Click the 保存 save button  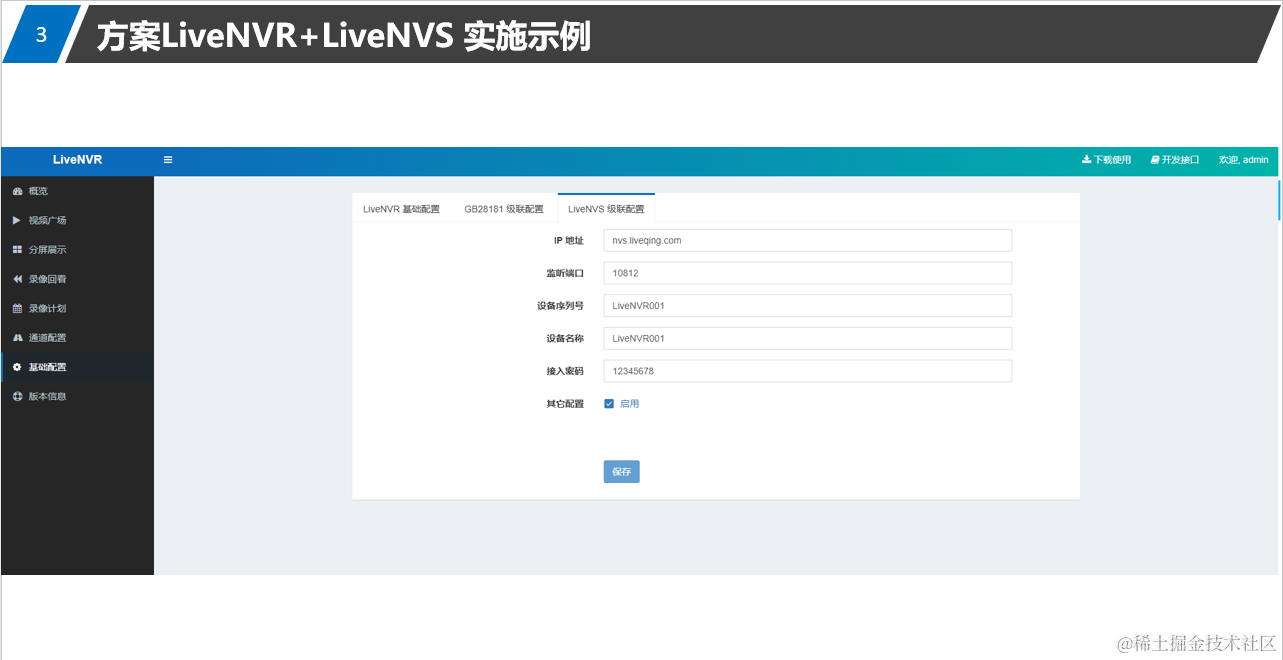[x=621, y=472]
